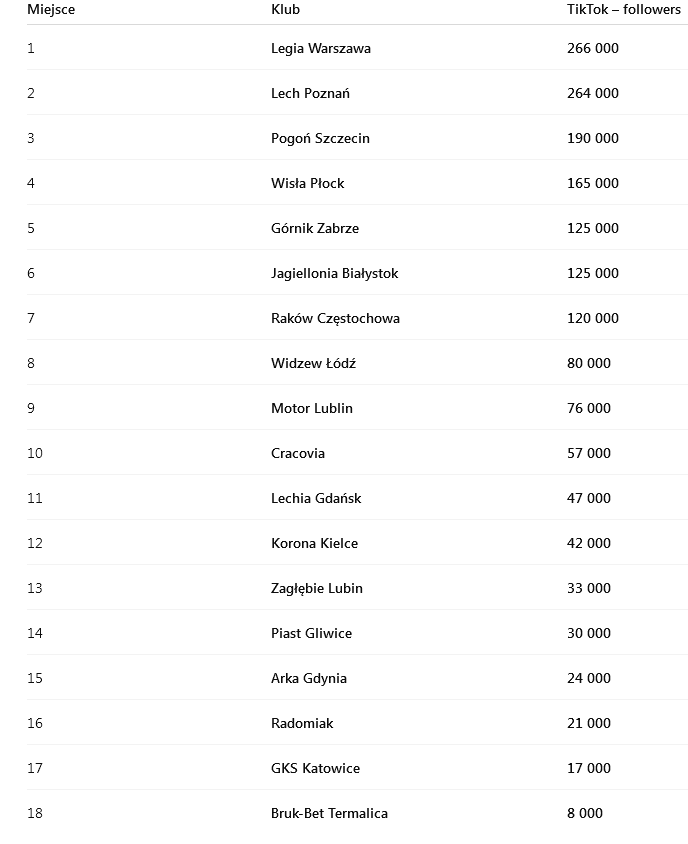Screen dimensions: 688x844
Task: Select the Lech Poznań club cell
Action: pyautogui.click(x=310, y=93)
